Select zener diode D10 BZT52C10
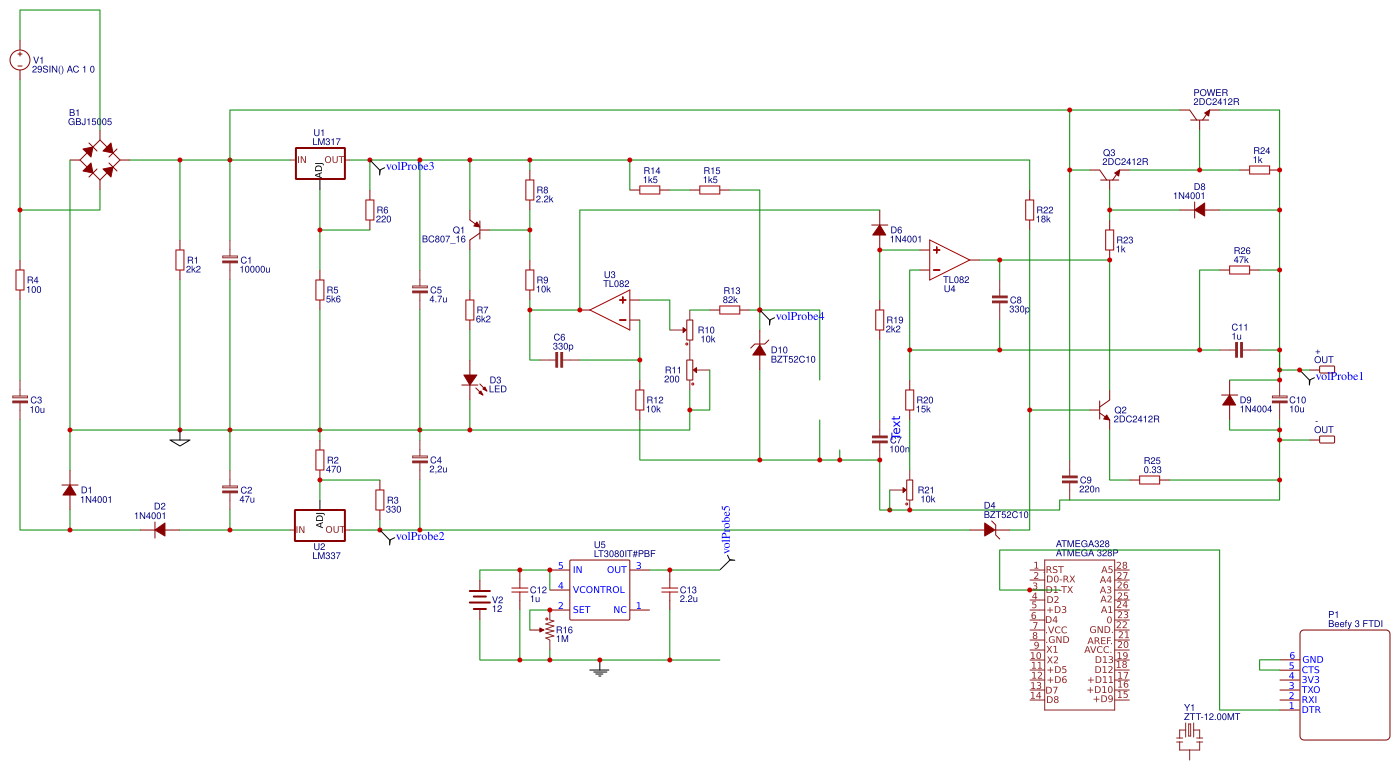Image resolution: width=1400 pixels, height=772 pixels. pos(760,352)
